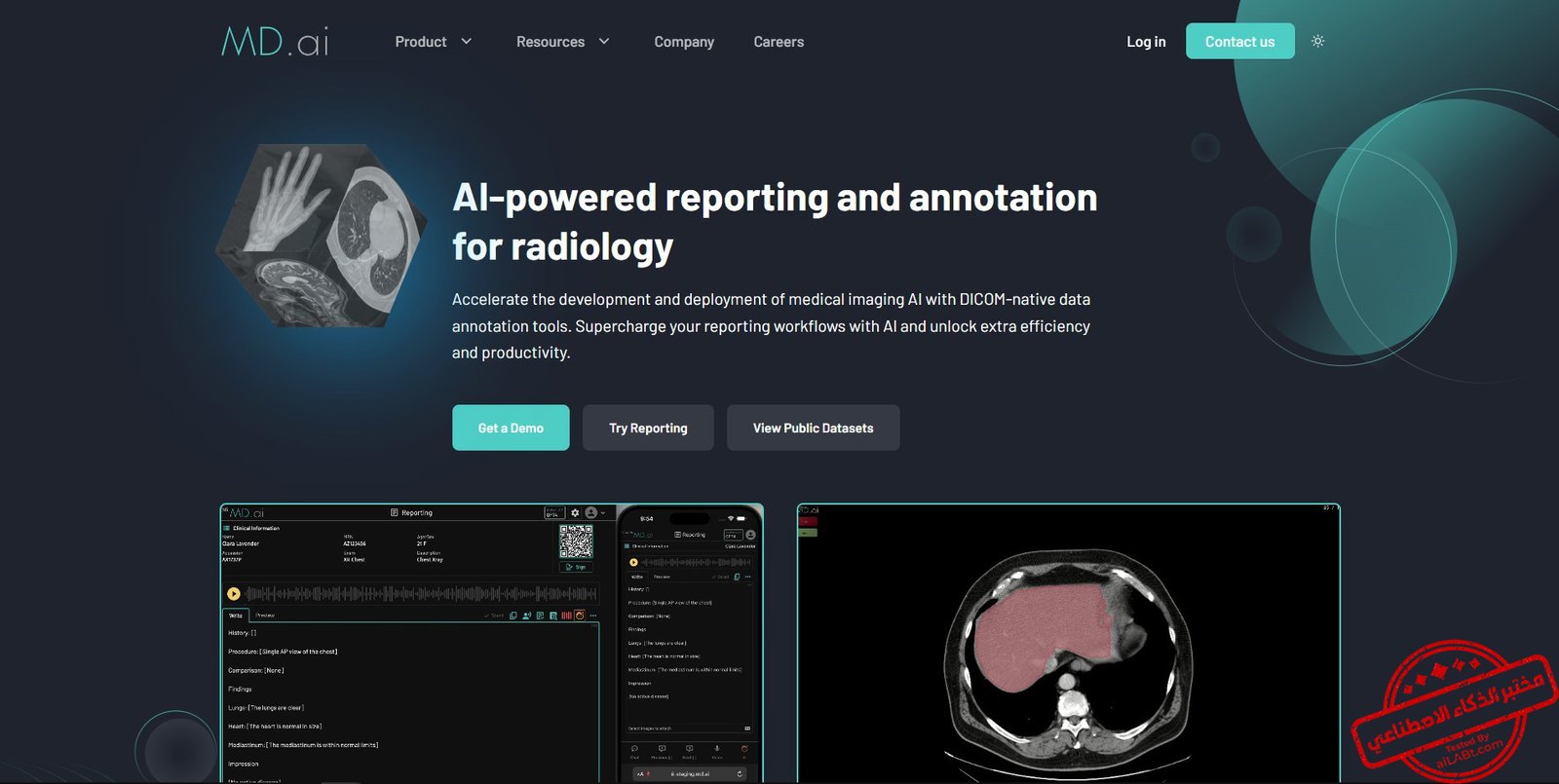Open View Public Datasets

pyautogui.click(x=813, y=428)
